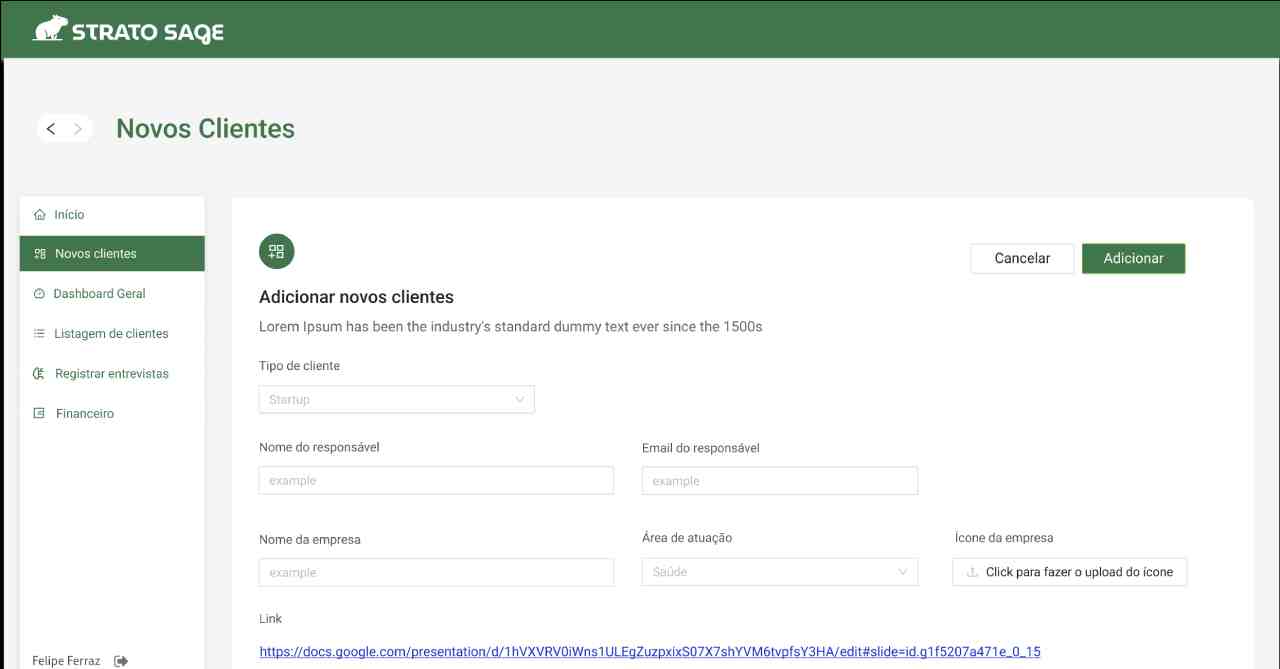1280x669 pixels.
Task: Click to upload the company icon
Action: point(1069,572)
